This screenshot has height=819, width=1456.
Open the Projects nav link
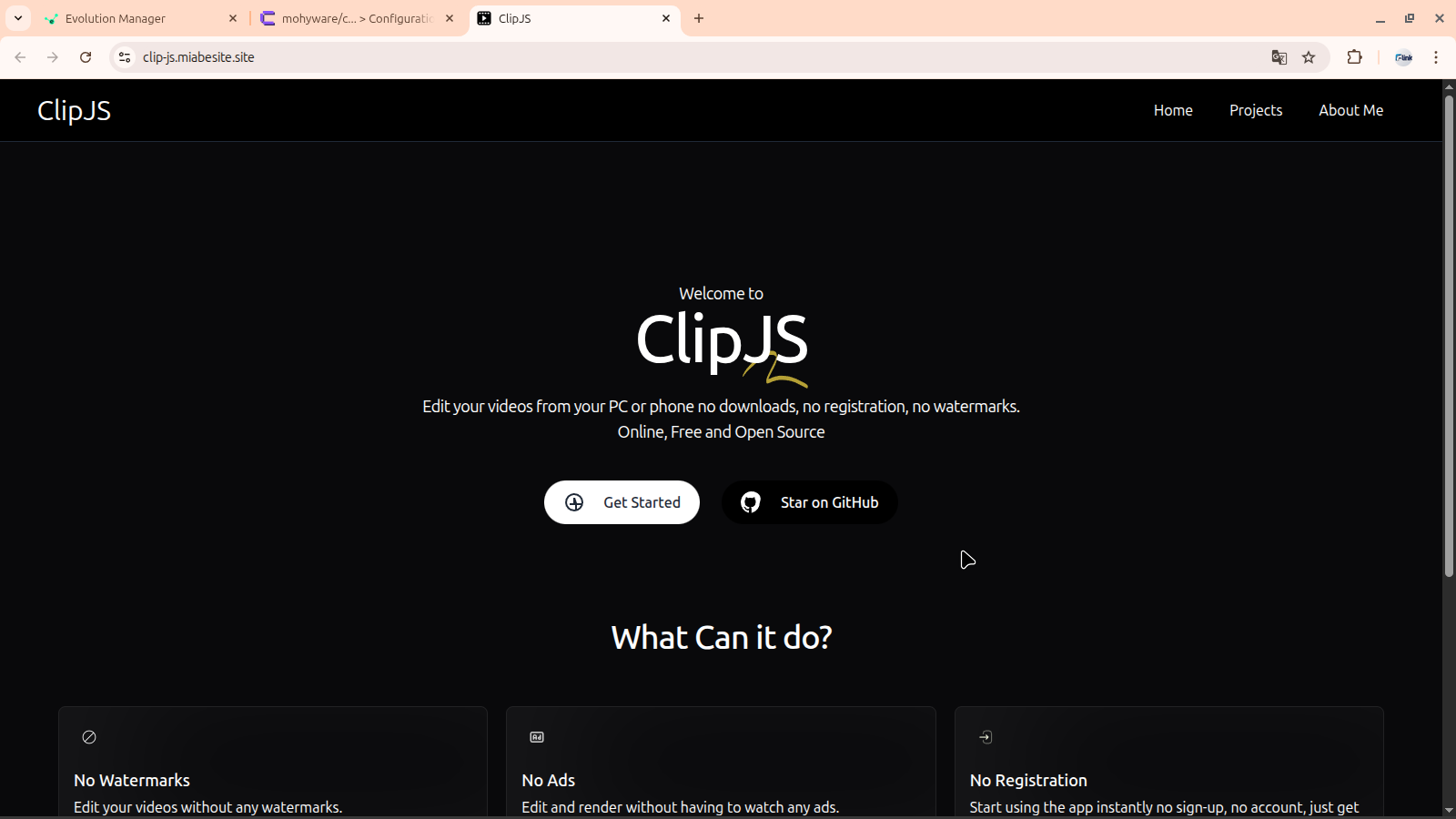tap(1255, 110)
